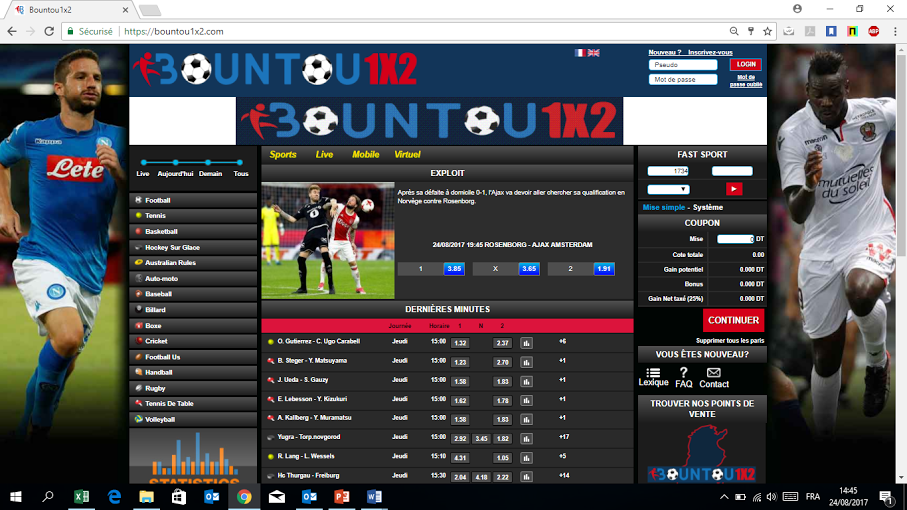Click the Pseudo username input field
This screenshot has width=907, height=510.
(x=683, y=65)
